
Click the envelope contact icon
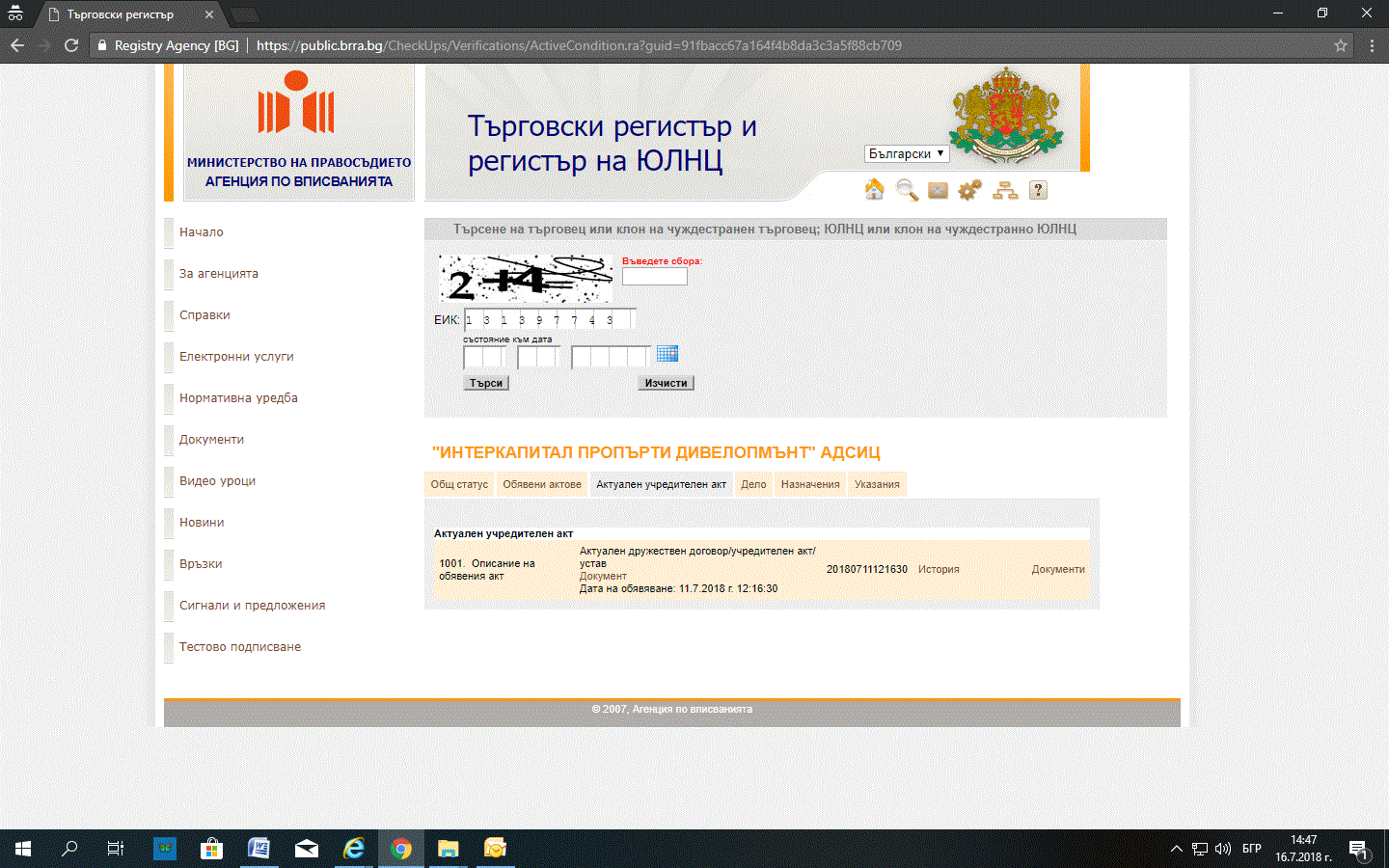point(939,190)
